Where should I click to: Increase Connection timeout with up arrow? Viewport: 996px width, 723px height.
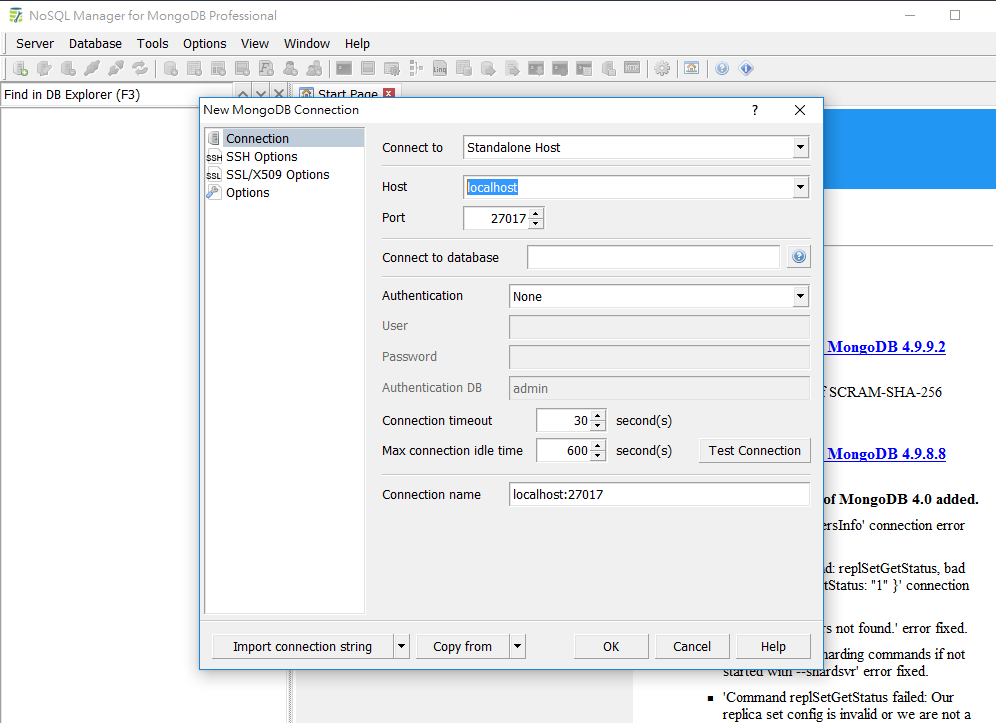598,416
